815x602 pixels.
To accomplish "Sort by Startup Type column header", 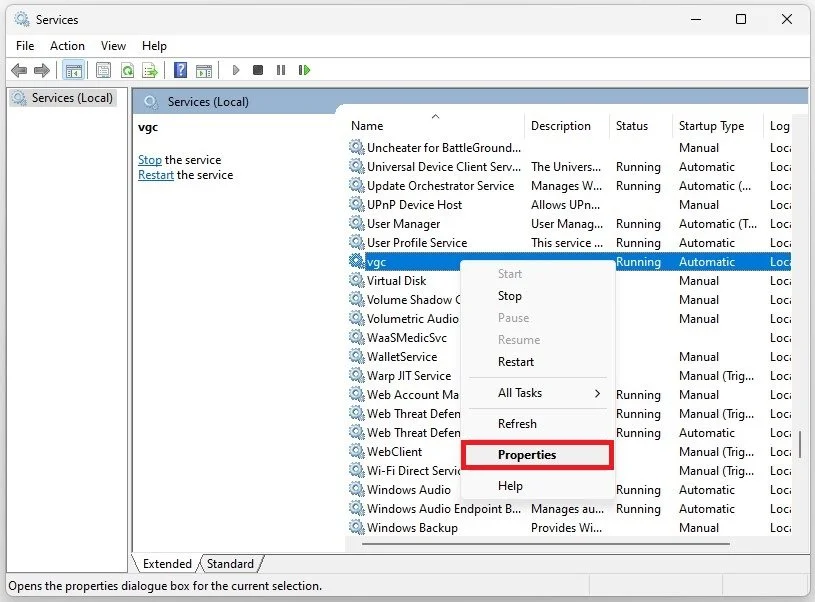I will point(711,126).
